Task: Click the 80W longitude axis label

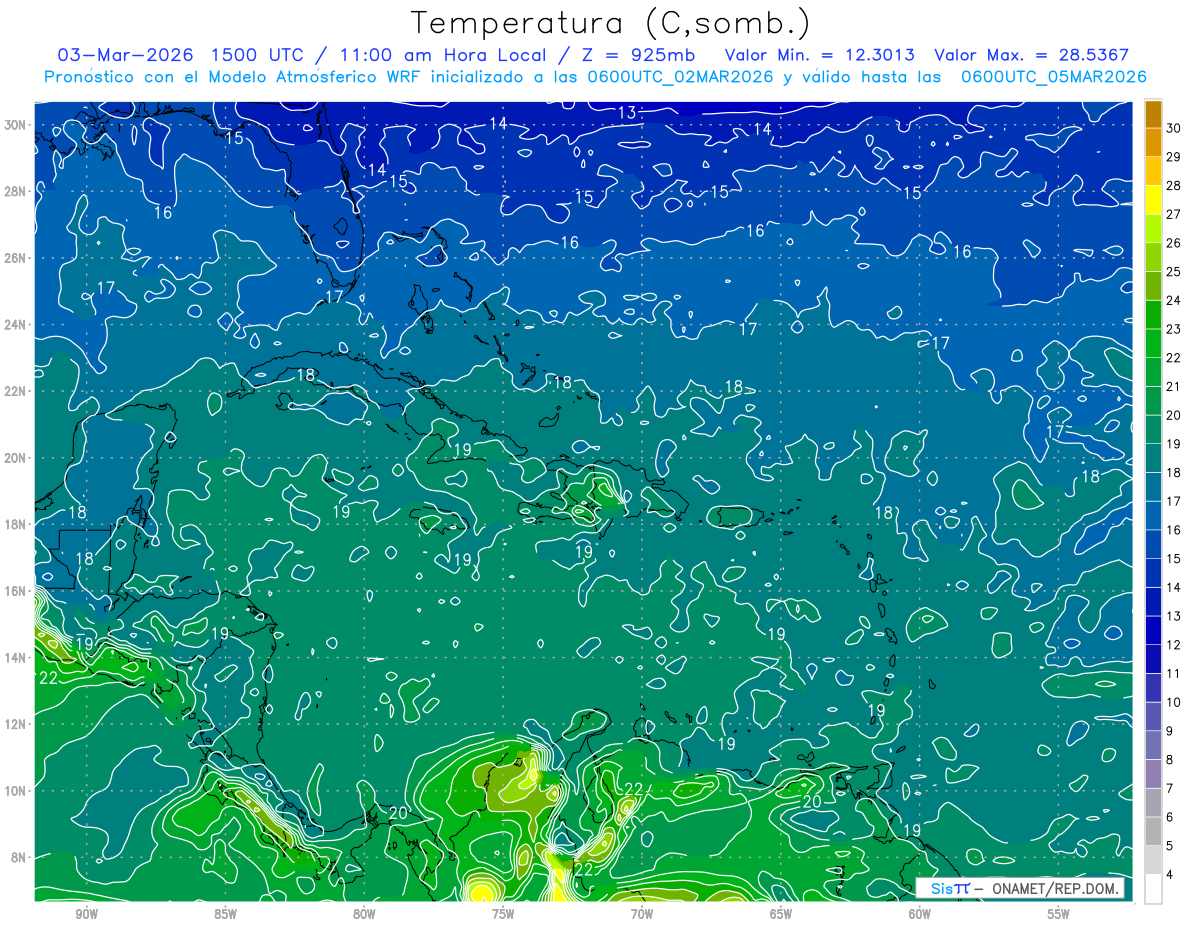Action: click(x=364, y=914)
